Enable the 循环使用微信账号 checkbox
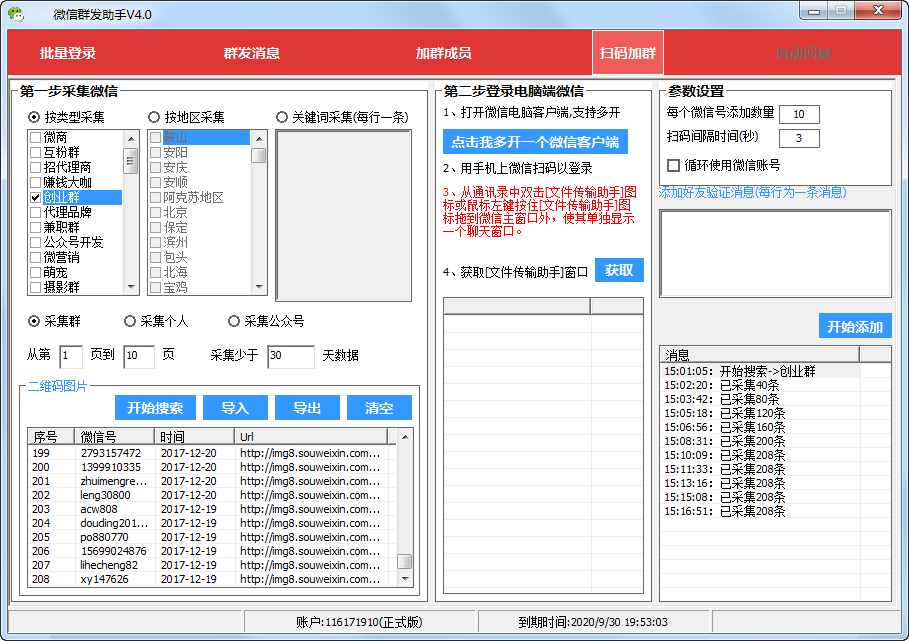This screenshot has width=909, height=641. (x=673, y=166)
